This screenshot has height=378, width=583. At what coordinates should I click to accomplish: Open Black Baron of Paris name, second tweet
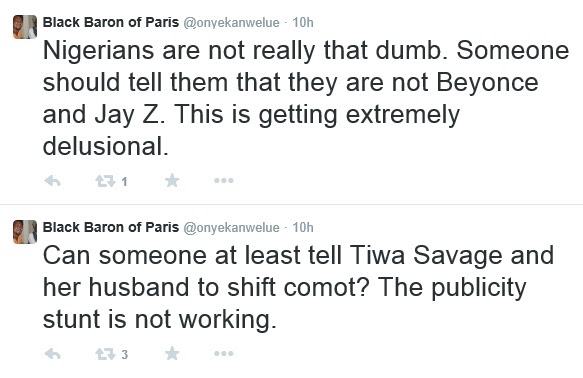pos(111,227)
